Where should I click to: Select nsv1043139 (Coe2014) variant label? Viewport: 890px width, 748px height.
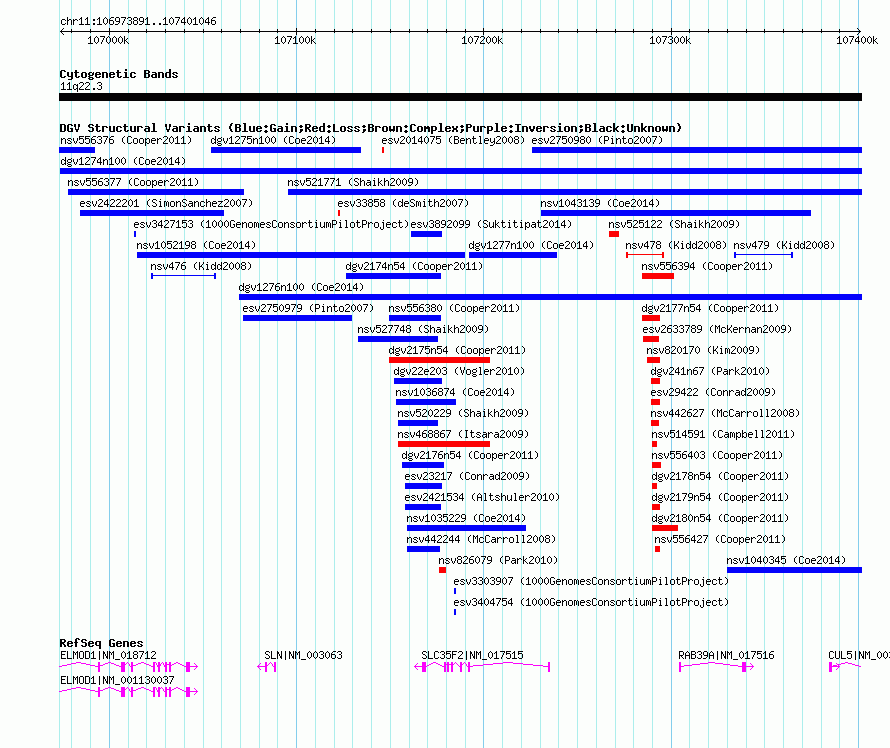tap(600, 203)
